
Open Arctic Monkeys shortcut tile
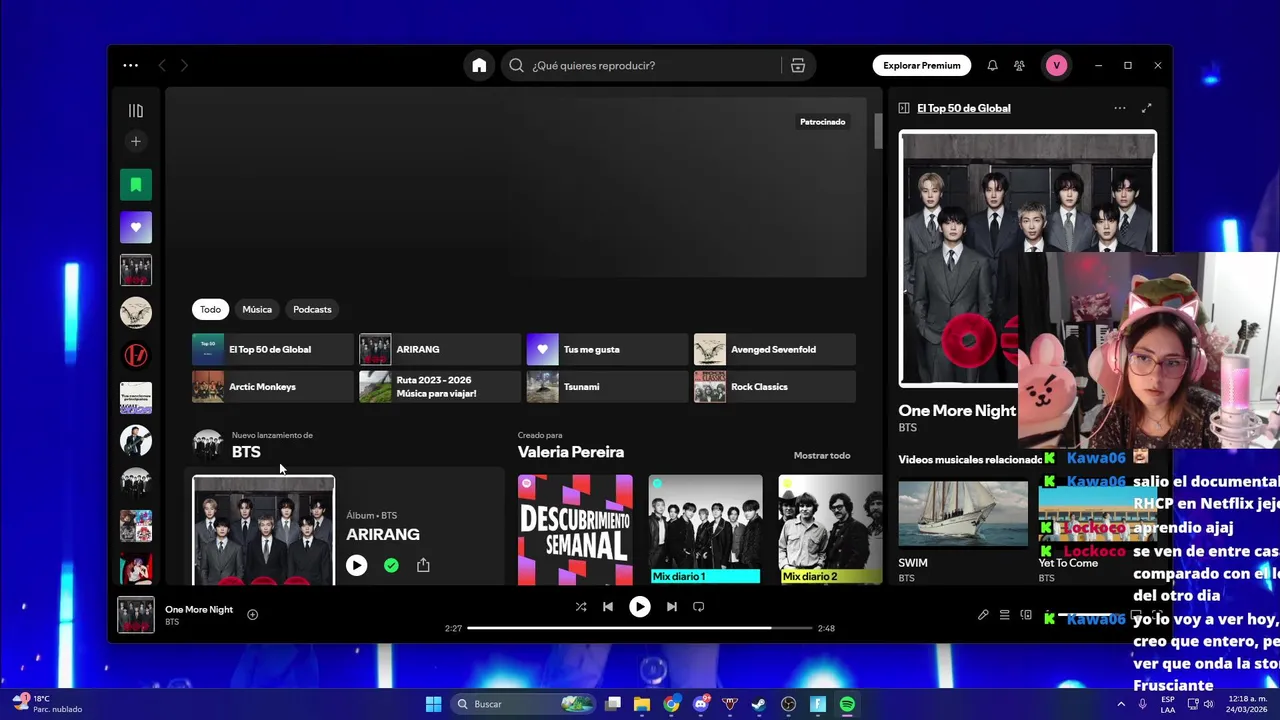point(273,386)
